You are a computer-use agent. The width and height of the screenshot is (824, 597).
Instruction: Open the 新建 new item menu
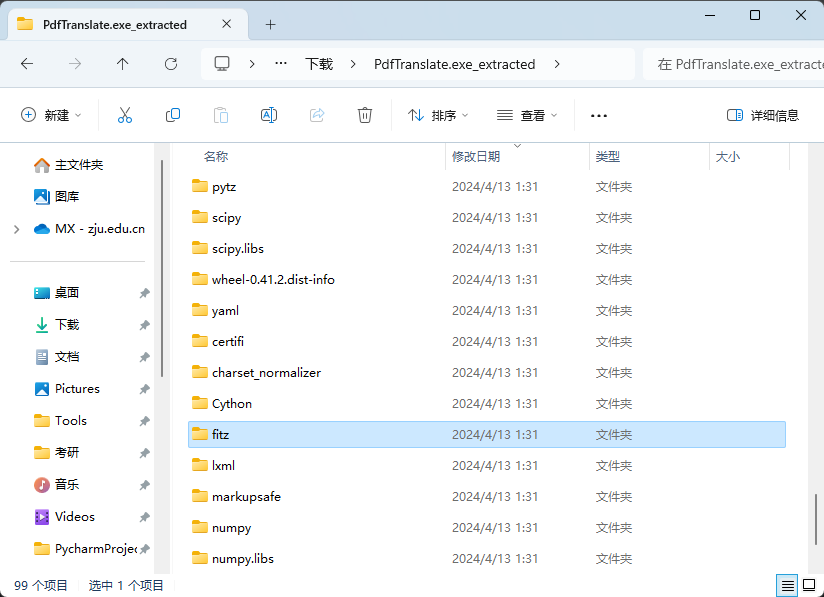(x=51, y=115)
